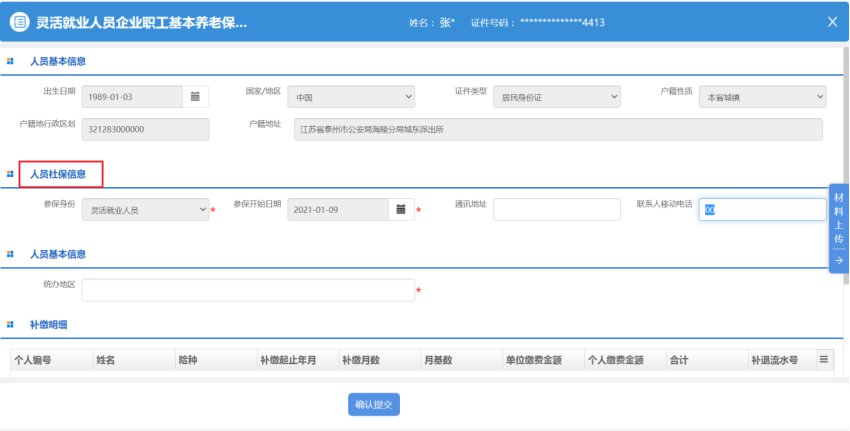Click the 通讯地址 input field
The width and height of the screenshot is (850, 431).
[x=556, y=210]
